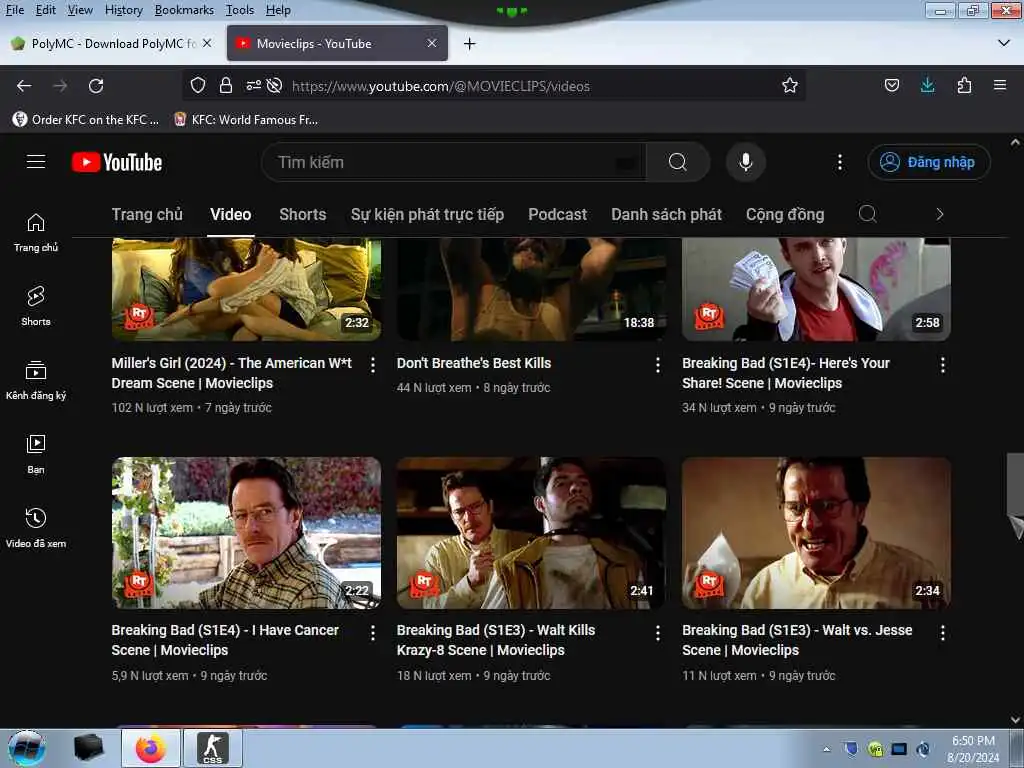Open Kênh đăng ký subscriptions
Viewport: 1024px width, 768px height.
[x=36, y=381]
